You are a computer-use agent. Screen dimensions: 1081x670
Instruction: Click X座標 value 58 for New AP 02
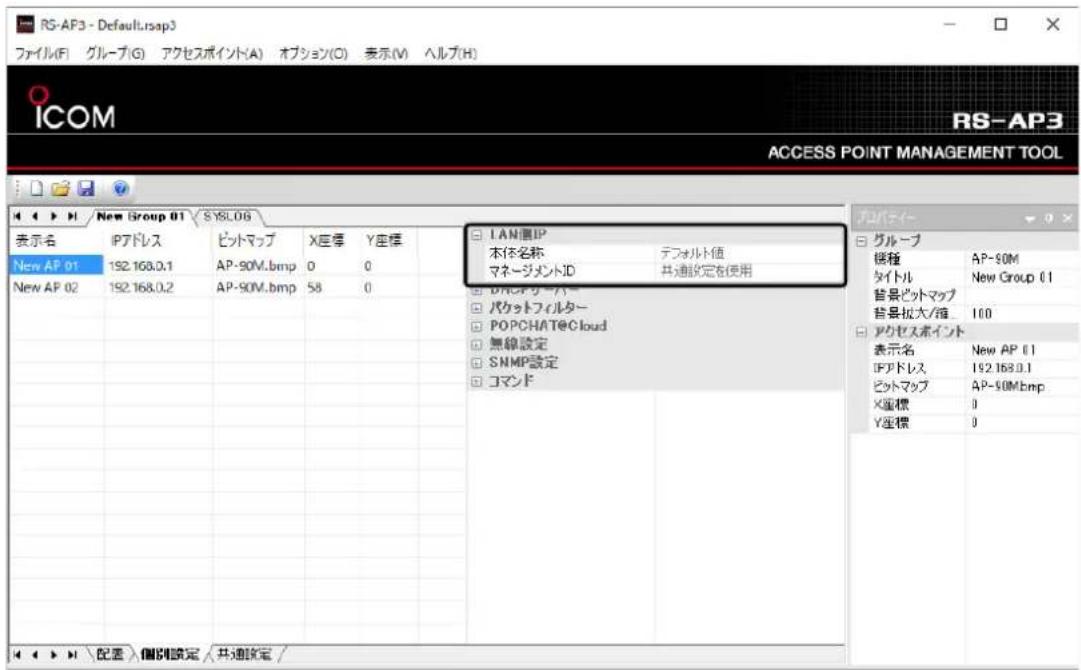[315, 287]
